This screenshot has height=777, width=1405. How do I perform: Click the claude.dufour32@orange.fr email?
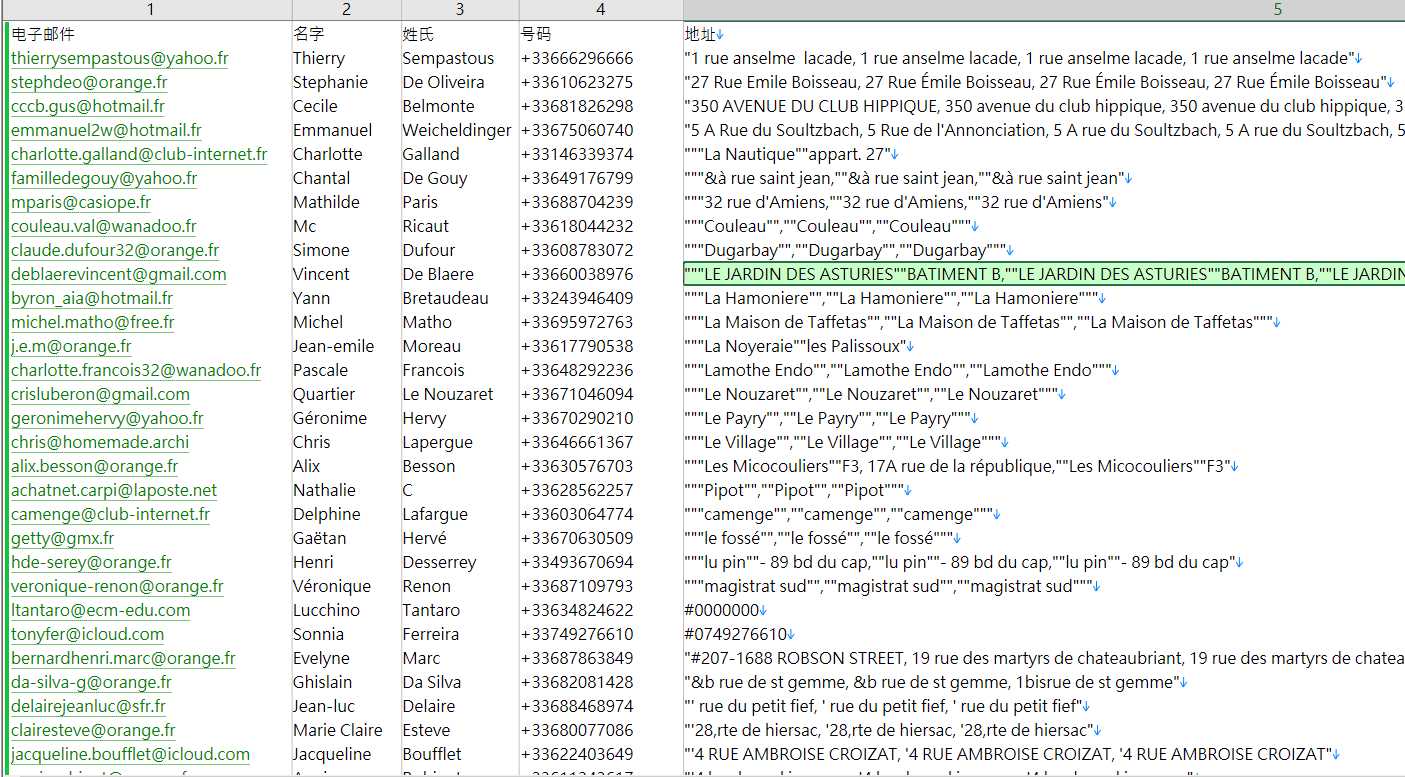[115, 250]
